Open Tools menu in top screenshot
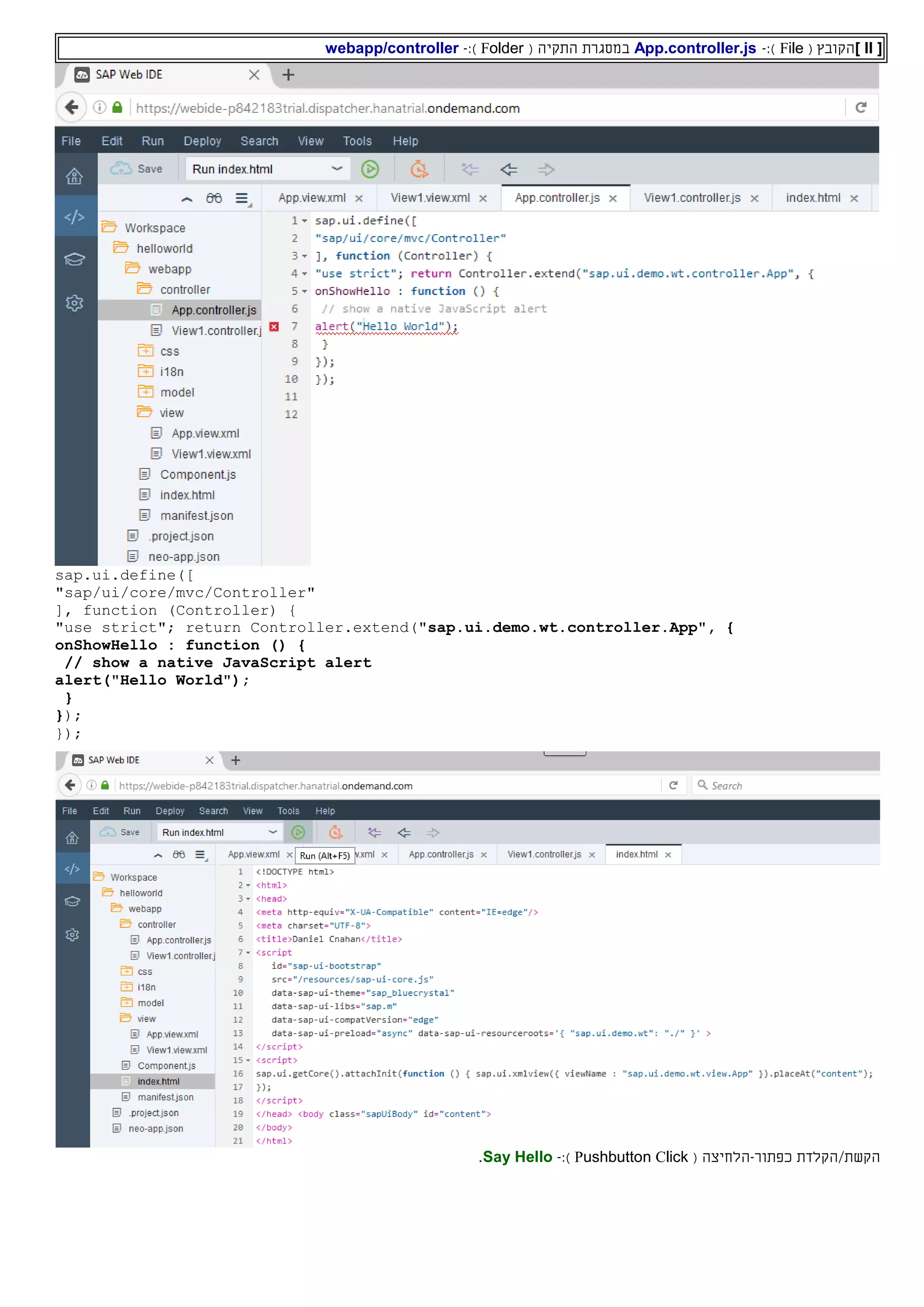Viewport: 924px width, 1307px height. tap(357, 141)
